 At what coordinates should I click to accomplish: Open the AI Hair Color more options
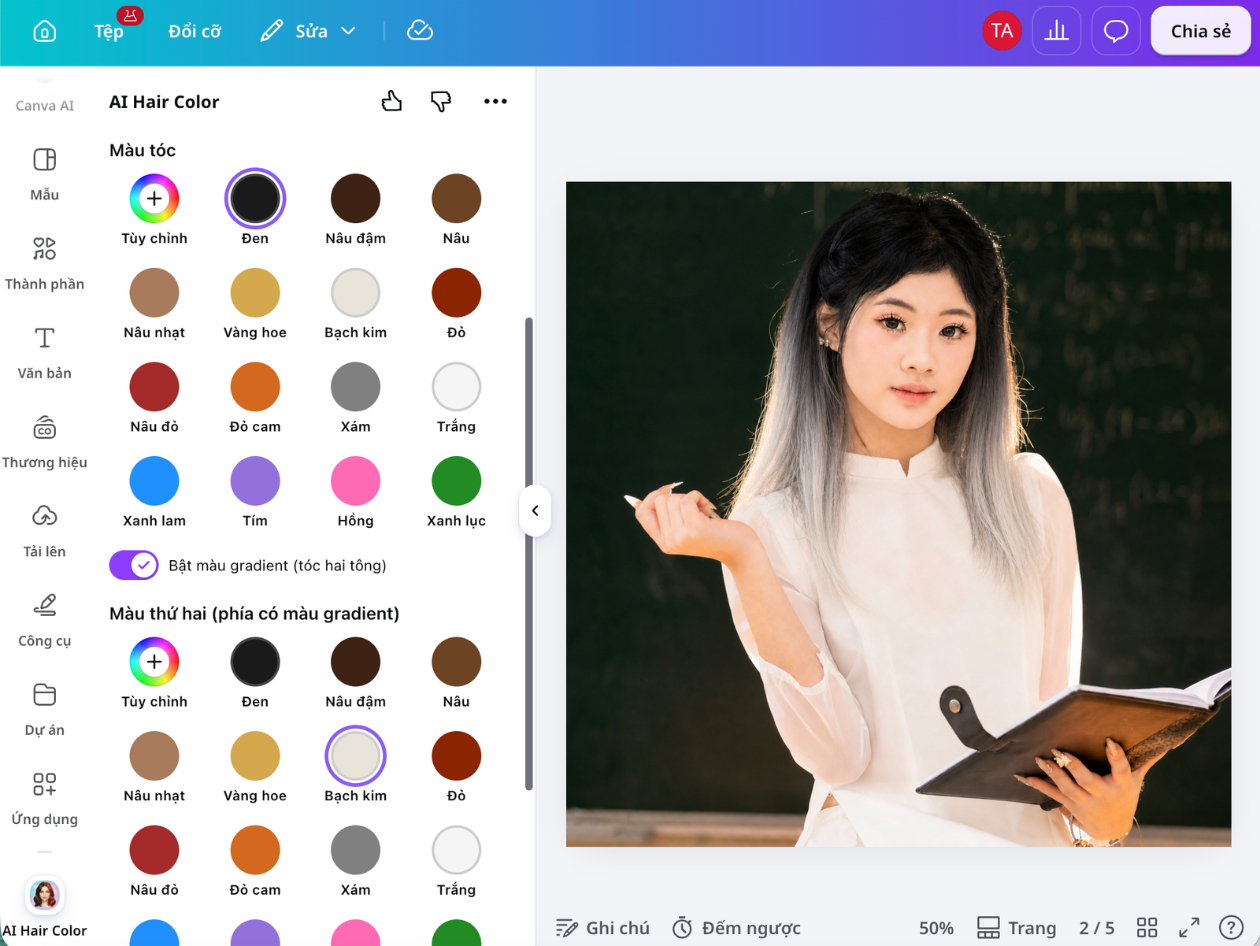point(495,101)
